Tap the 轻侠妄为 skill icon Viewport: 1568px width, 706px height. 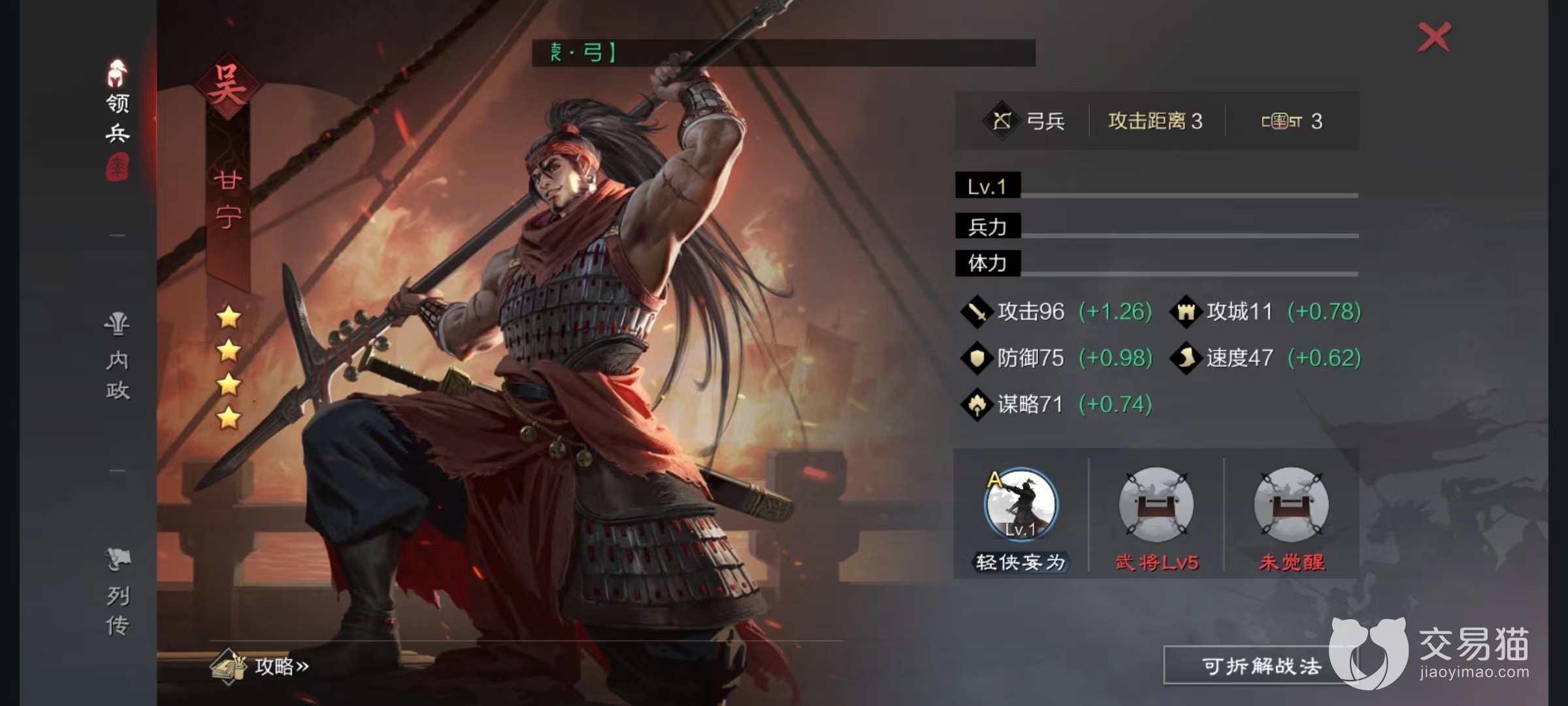1020,505
